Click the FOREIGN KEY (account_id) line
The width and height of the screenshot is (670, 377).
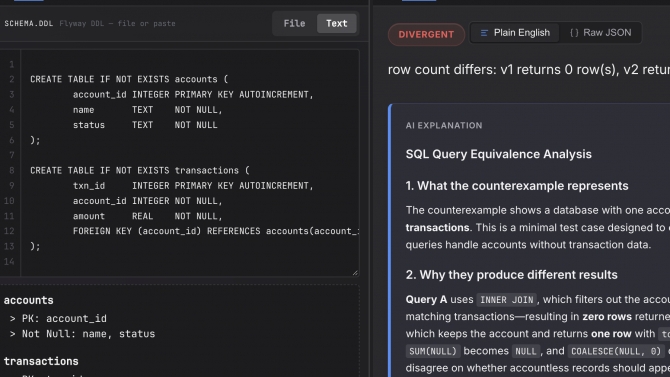point(216,231)
